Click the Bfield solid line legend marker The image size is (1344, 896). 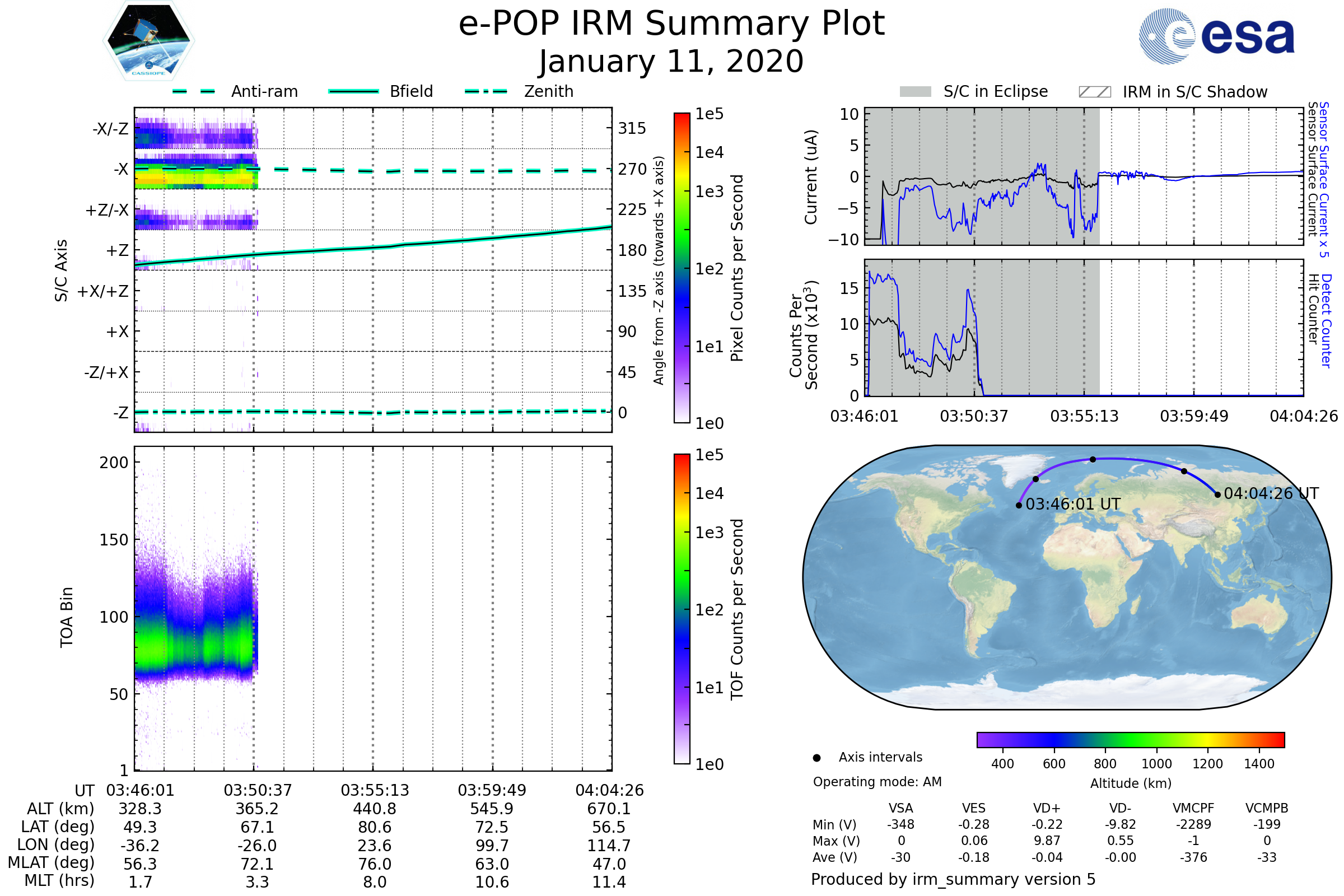point(353,91)
